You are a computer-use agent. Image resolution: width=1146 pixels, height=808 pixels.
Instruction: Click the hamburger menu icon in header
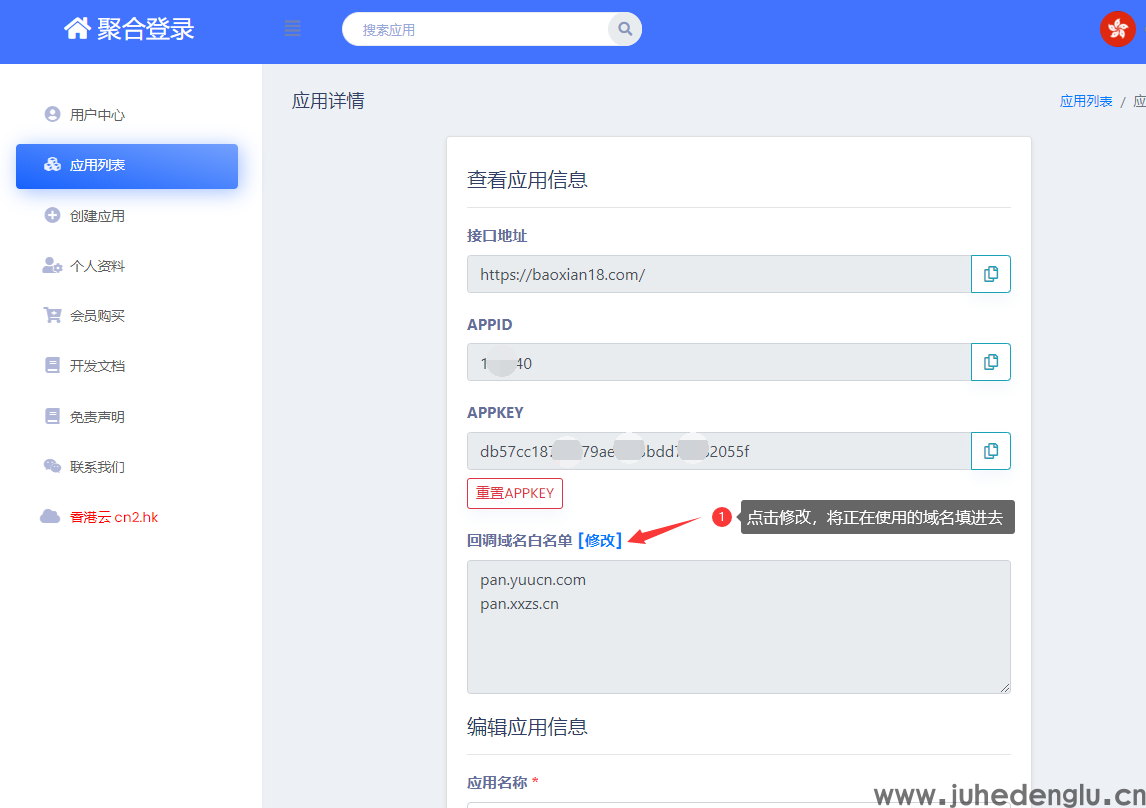click(x=292, y=28)
